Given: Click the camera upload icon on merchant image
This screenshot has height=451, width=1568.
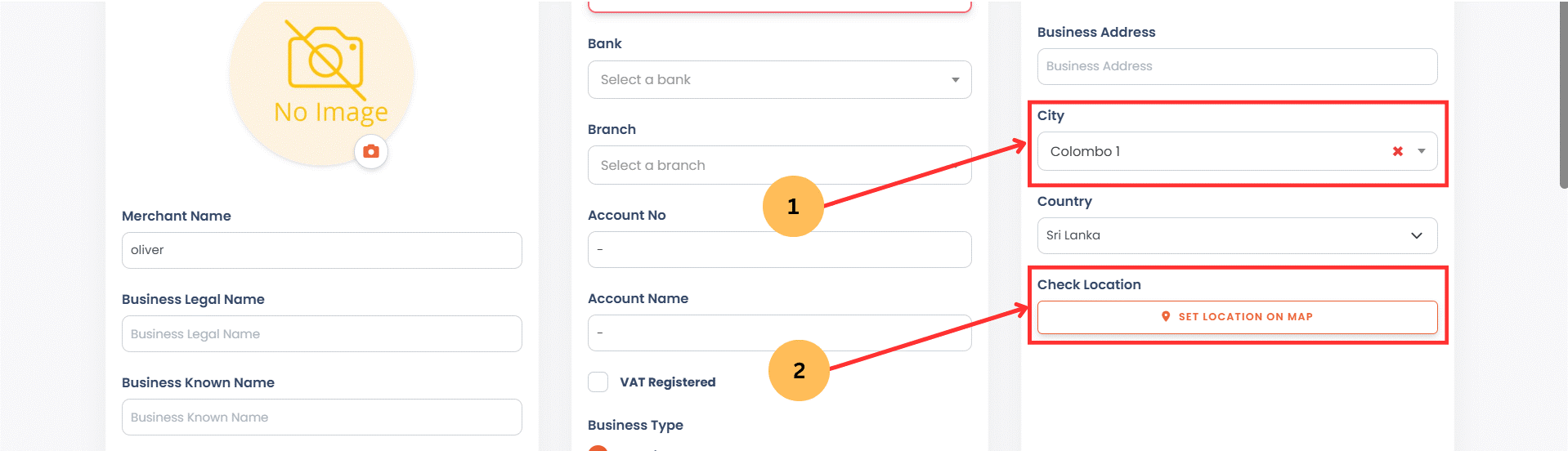Looking at the screenshot, I should [371, 151].
